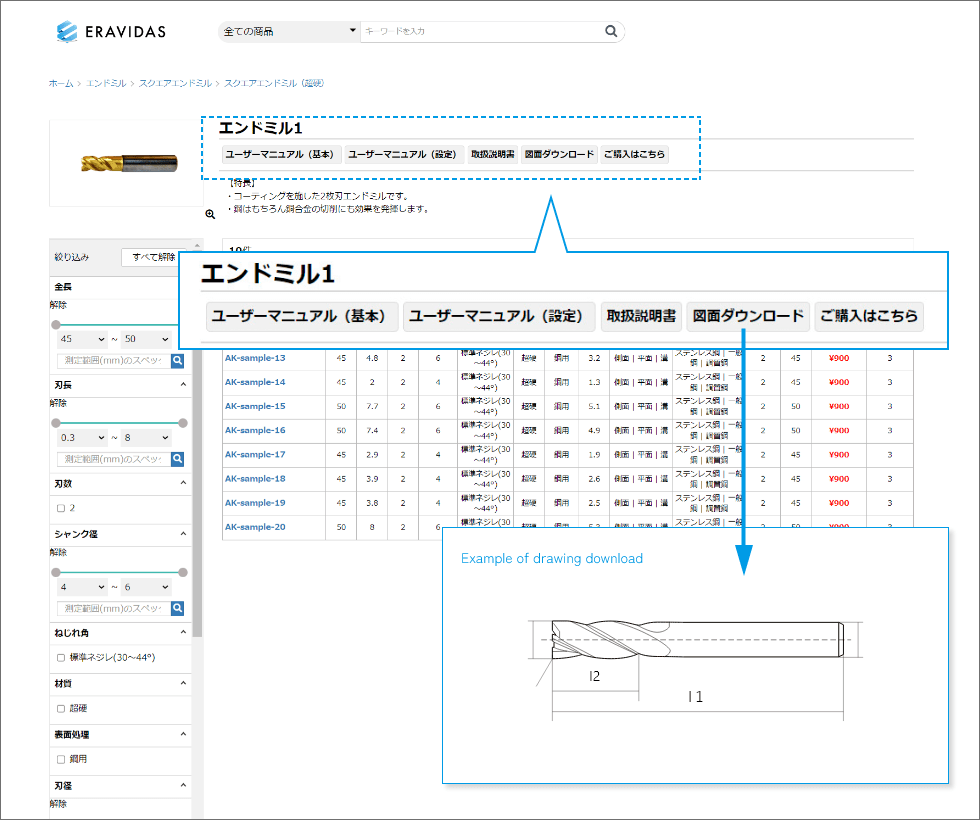The height and width of the screenshot is (820, 980).
Task: Collapse the 刃径 filter section
Action: [183, 785]
